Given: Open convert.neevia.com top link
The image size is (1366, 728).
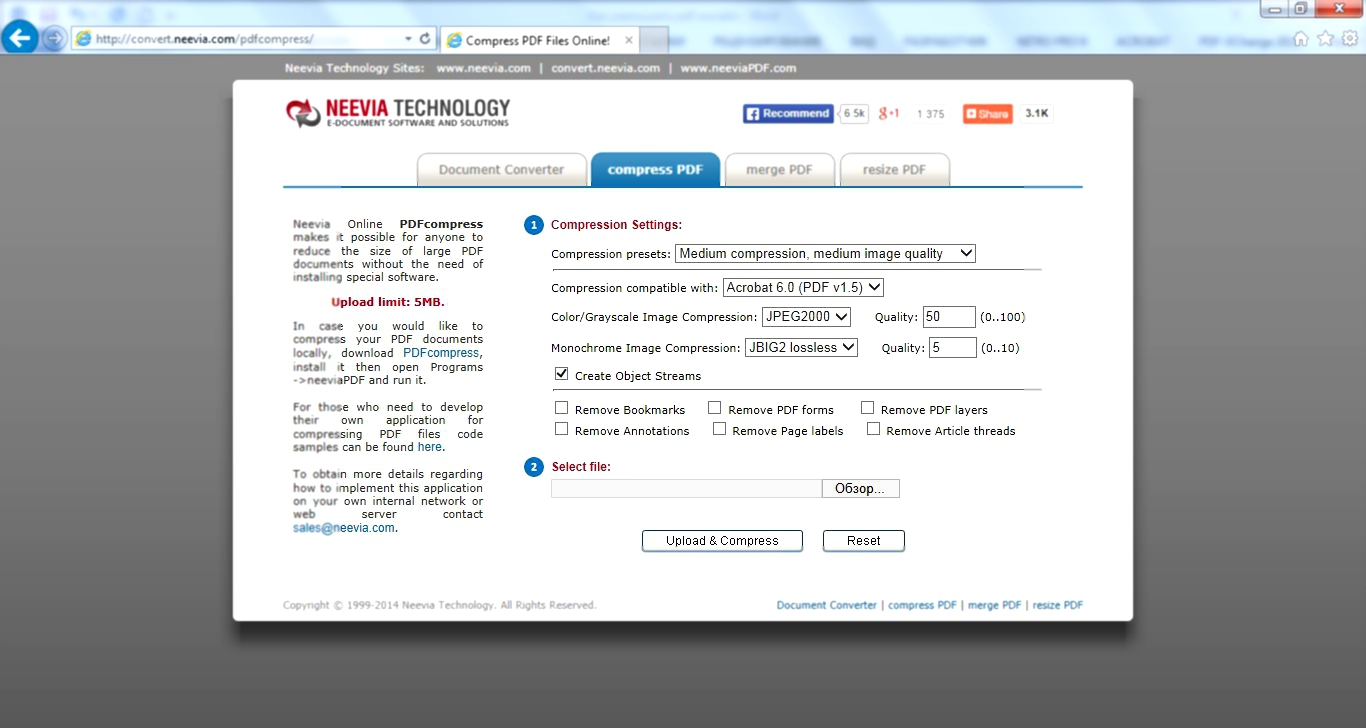Looking at the screenshot, I should 606,68.
